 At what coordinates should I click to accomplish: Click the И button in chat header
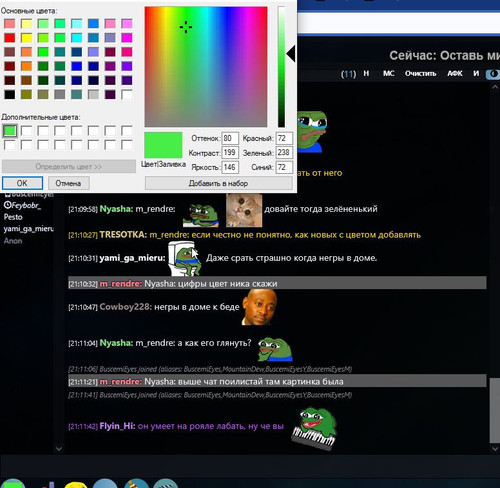476,74
